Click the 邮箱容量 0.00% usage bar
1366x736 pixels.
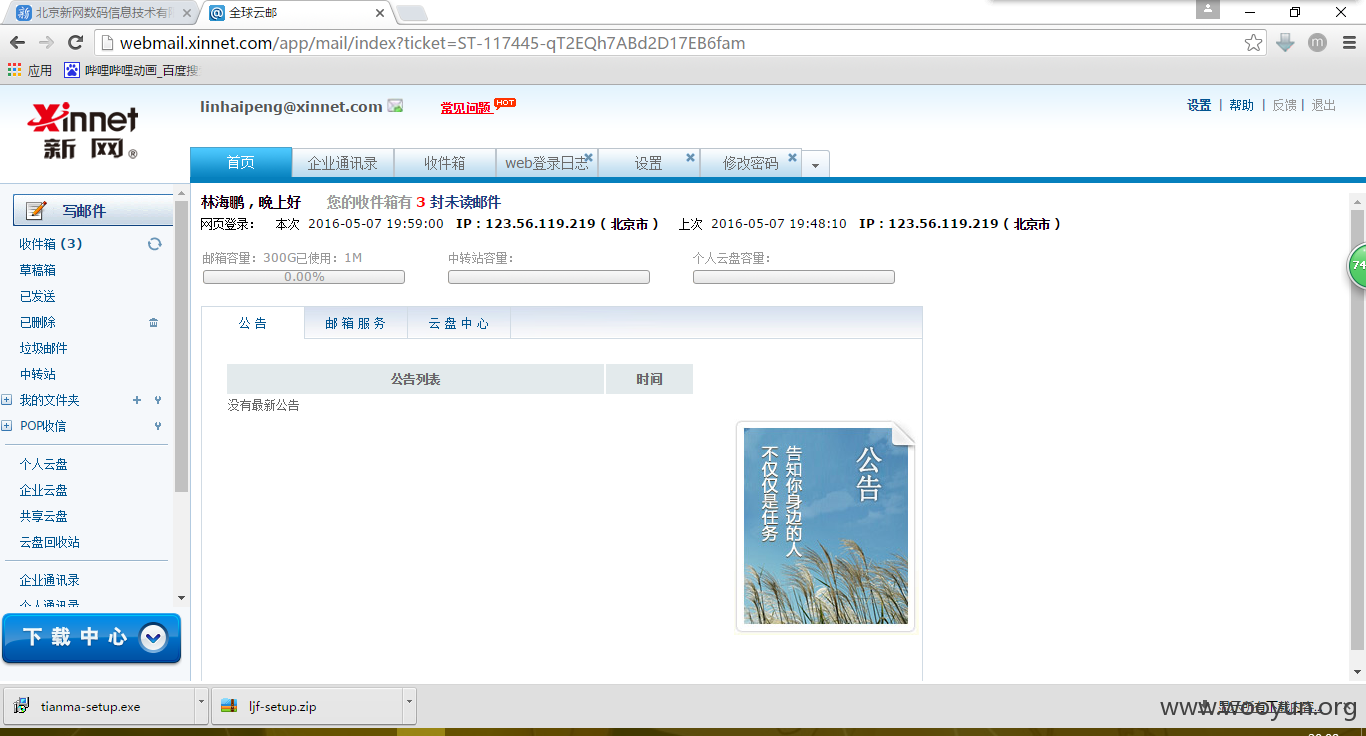(304, 277)
